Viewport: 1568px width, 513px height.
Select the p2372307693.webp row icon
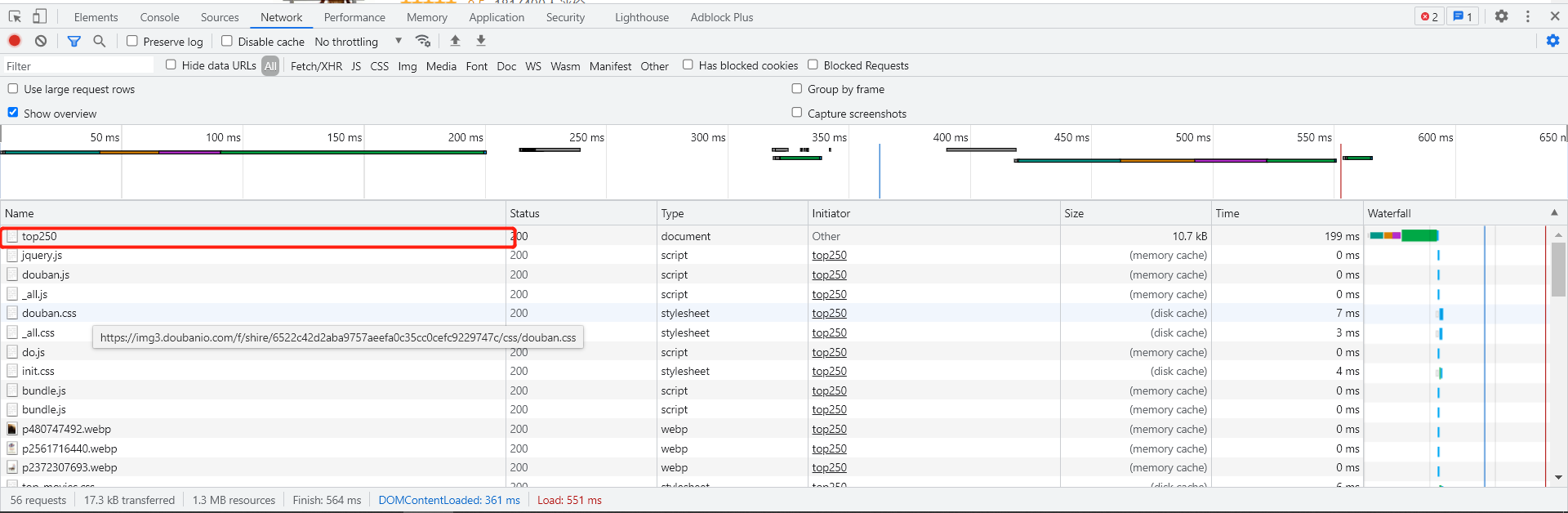pos(12,467)
